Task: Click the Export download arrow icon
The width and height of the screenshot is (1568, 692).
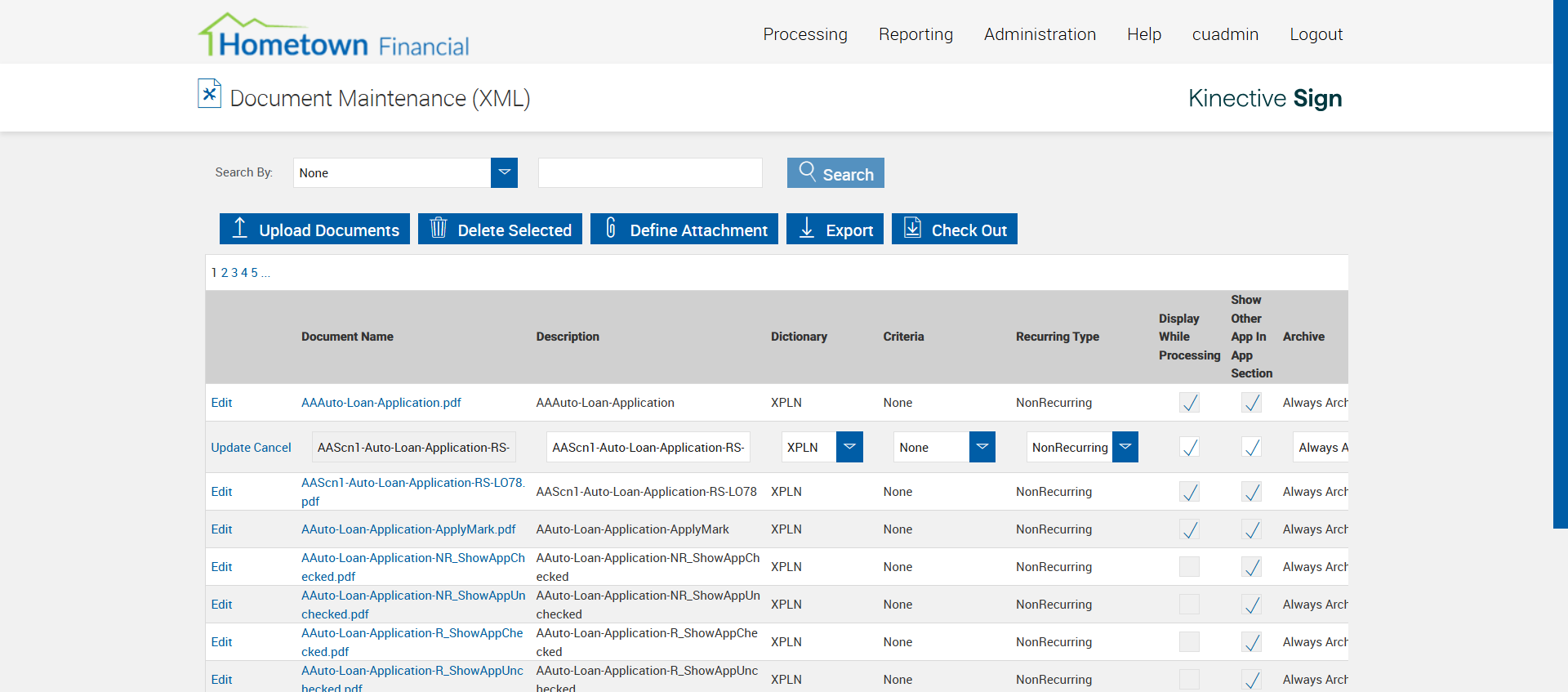Action: pyautogui.click(x=806, y=228)
